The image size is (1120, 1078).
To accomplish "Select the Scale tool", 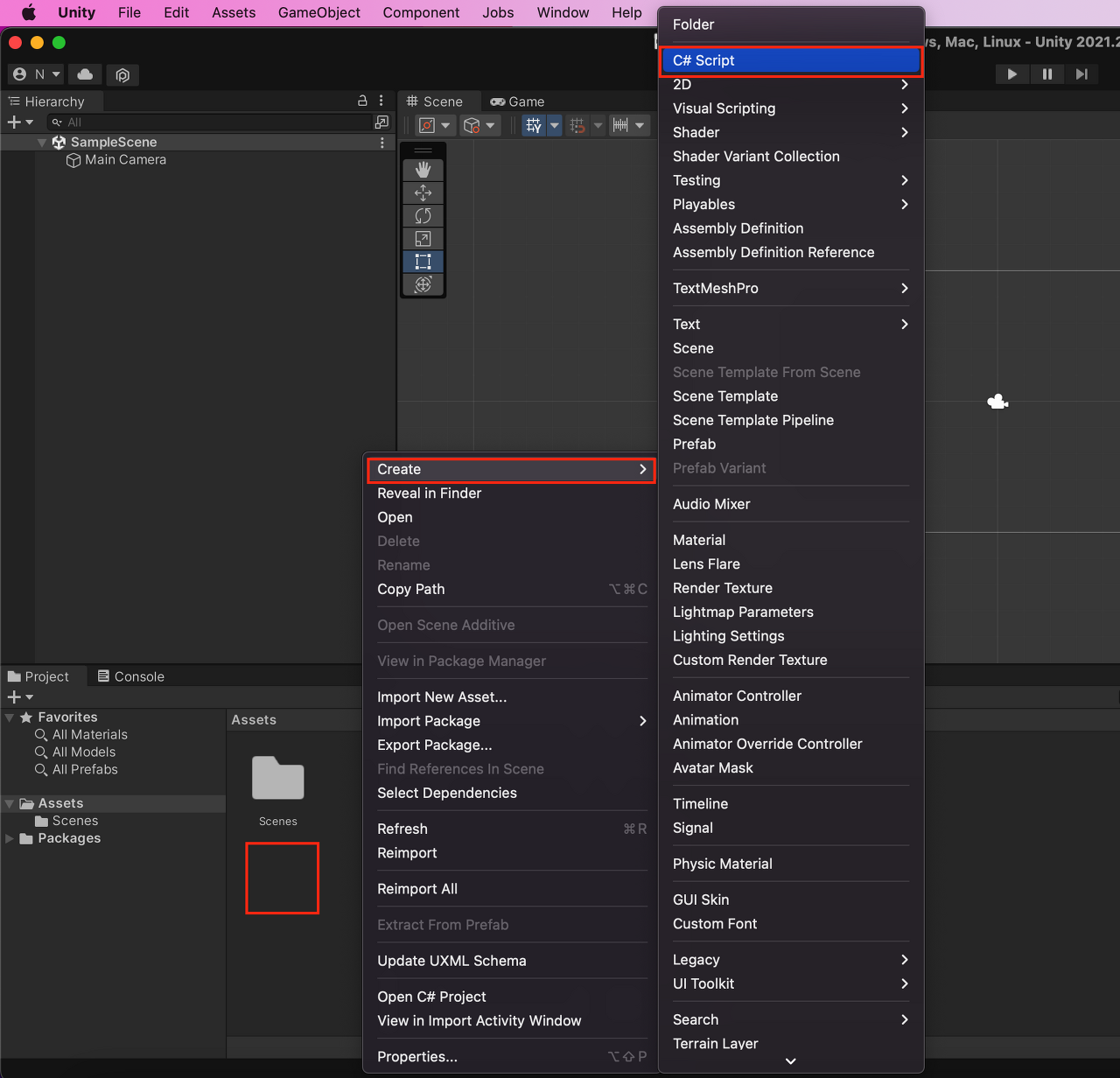I will click(423, 239).
